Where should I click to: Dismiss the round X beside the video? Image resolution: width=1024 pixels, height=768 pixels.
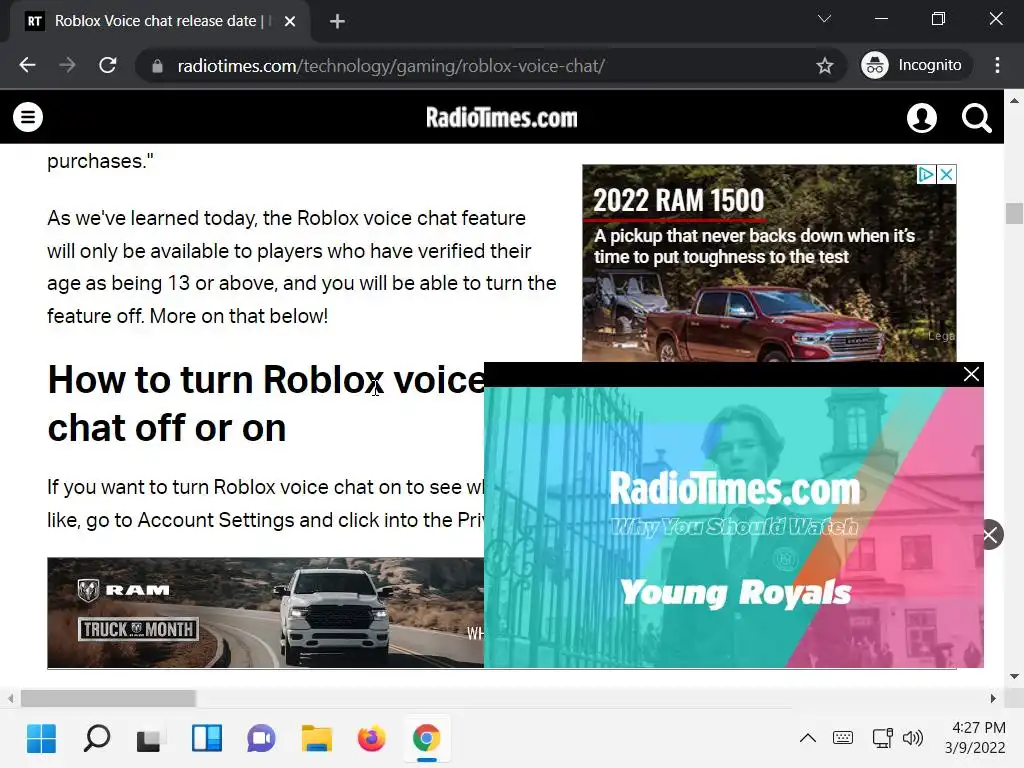990,535
